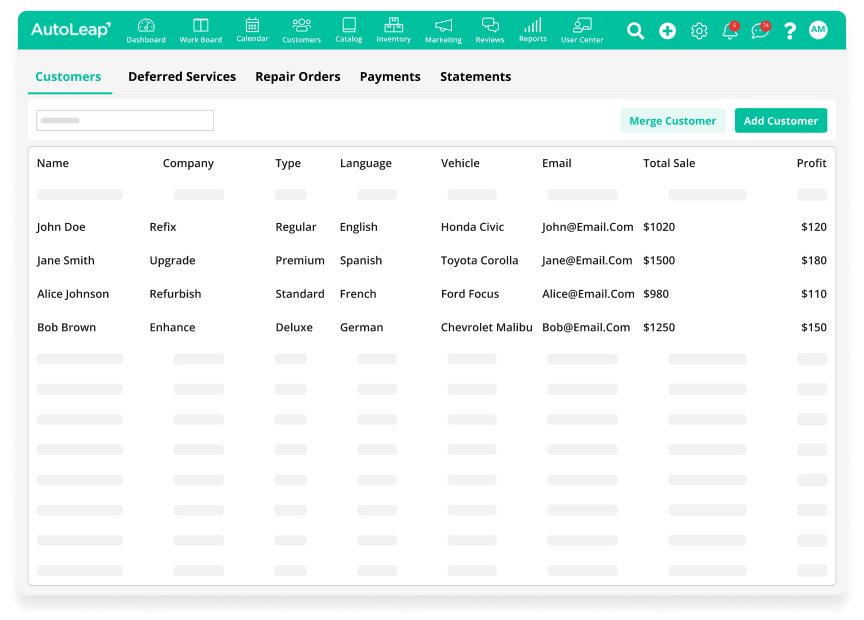Open the Calendar icon in navbar
The image size is (864, 620).
tap(252, 25)
